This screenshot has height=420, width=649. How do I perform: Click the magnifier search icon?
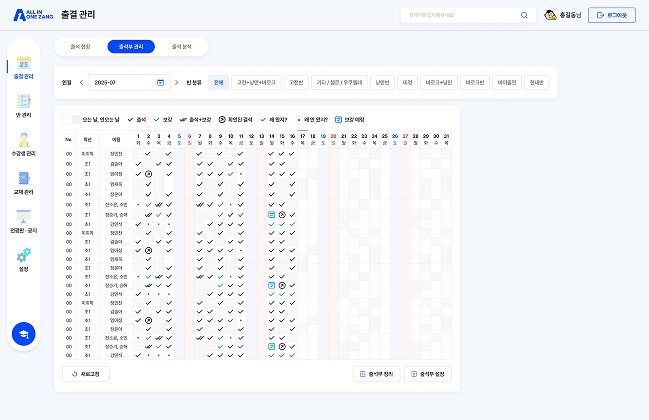524,15
